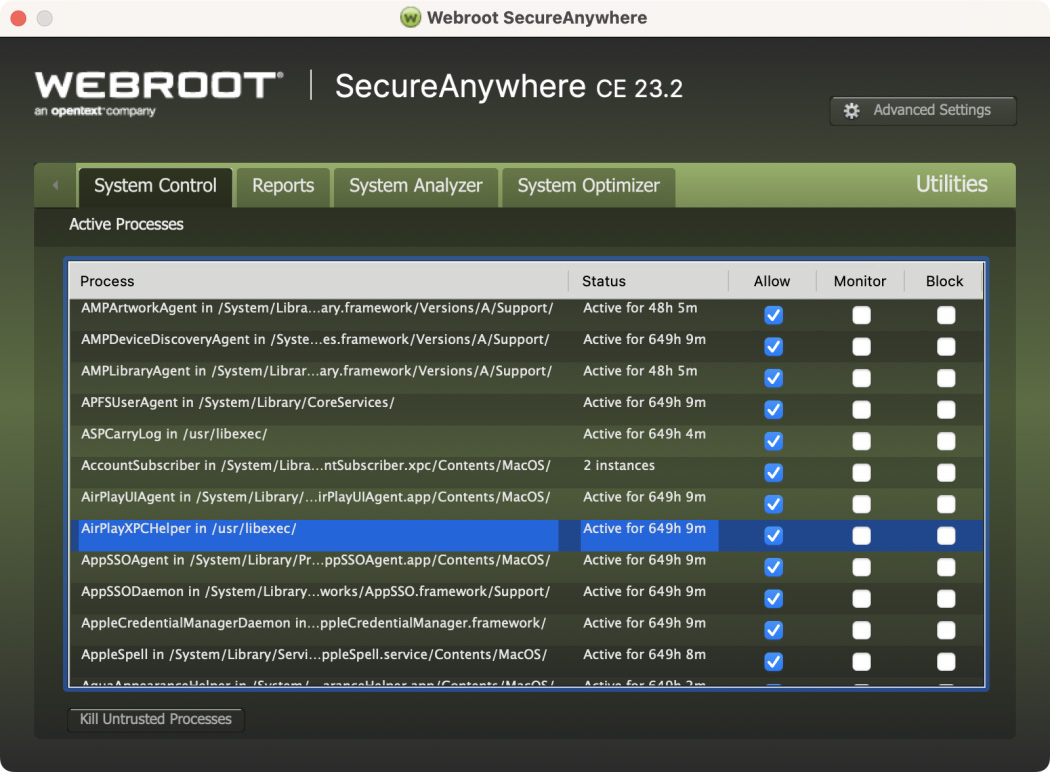This screenshot has height=772, width=1050.
Task: Toggle Allow for AccountSubscriber
Action: [x=773, y=472]
